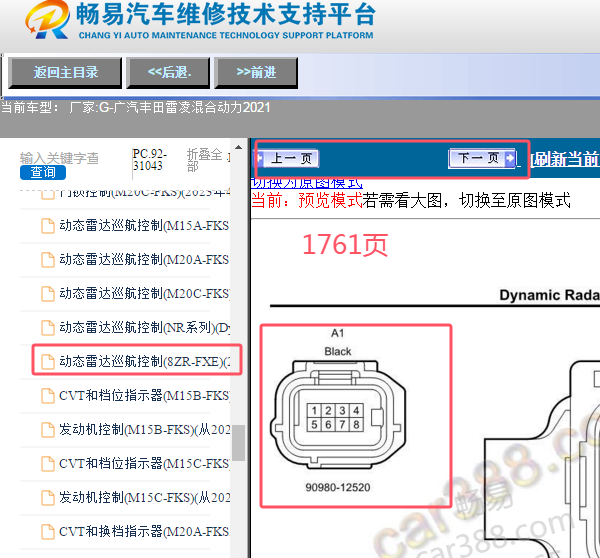Click document icon beside CVT和换档指示器(M20A-FKS

(x=48, y=532)
